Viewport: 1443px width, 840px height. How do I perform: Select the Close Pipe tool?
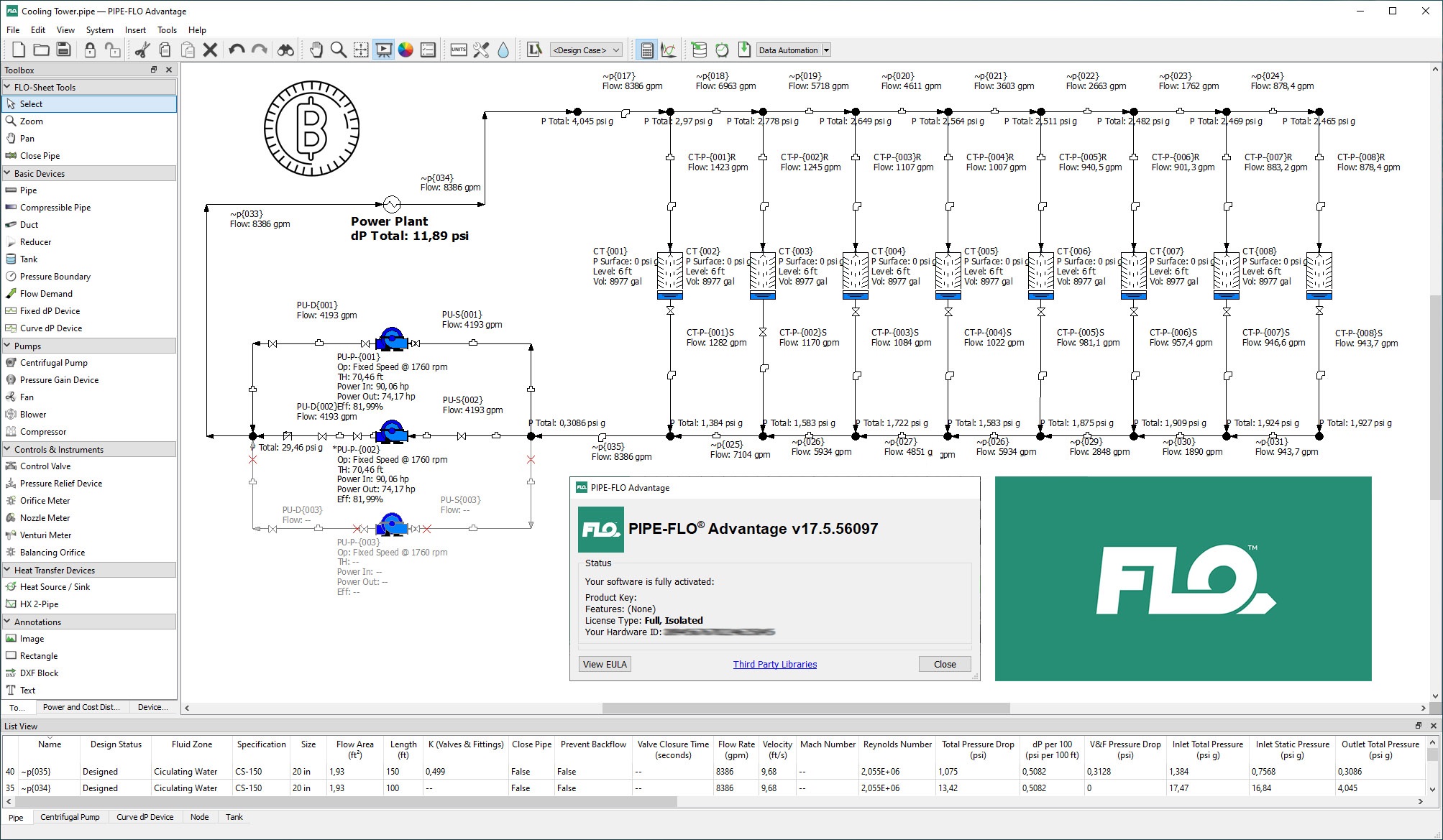90,156
